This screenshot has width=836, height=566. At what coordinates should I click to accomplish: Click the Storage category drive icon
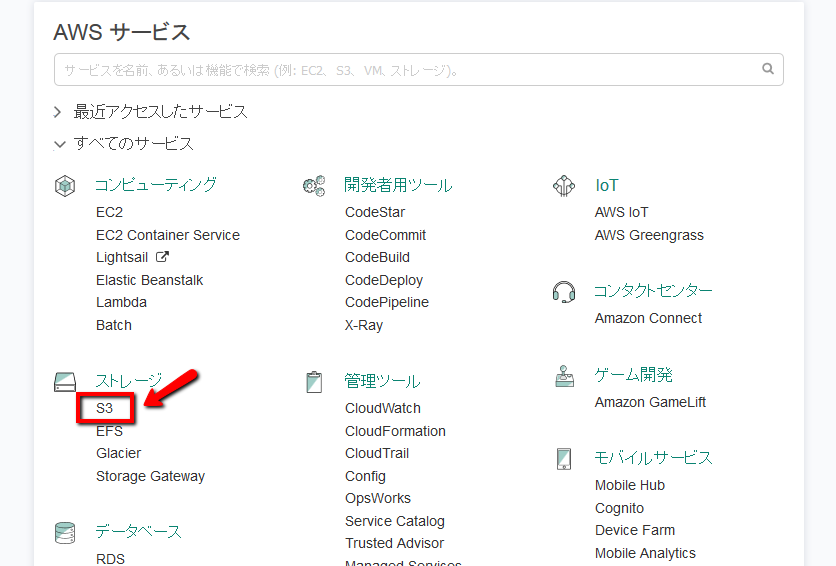[65, 381]
